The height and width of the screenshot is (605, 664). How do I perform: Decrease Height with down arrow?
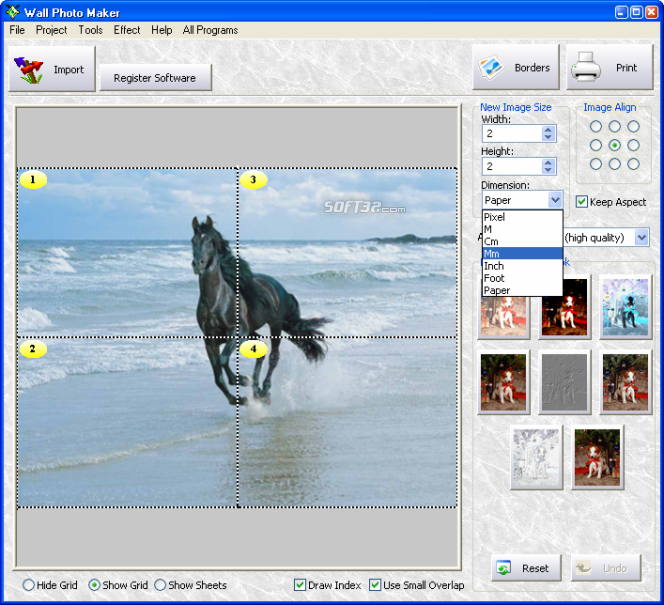click(548, 170)
